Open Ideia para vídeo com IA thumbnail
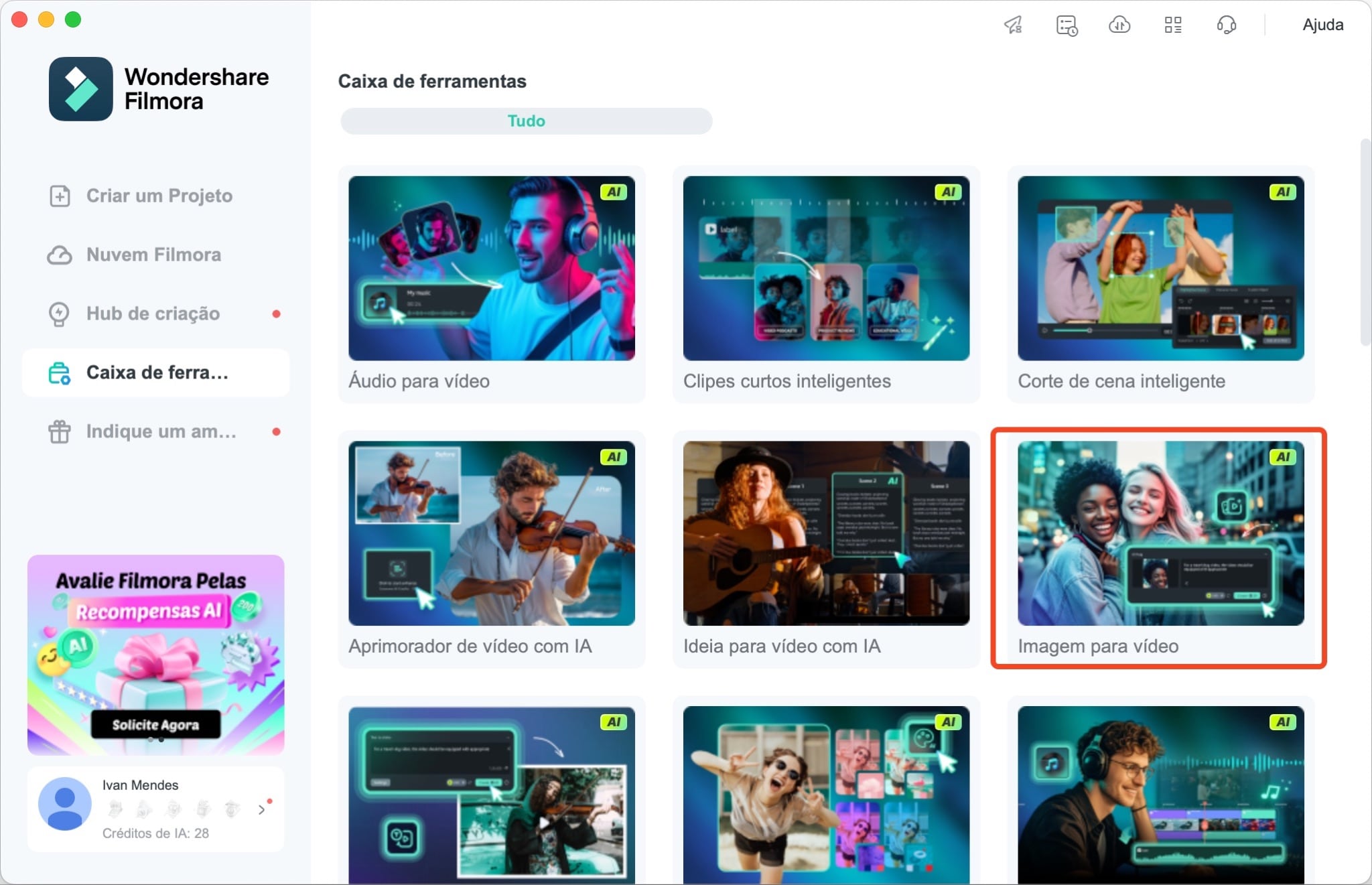 pyautogui.click(x=826, y=533)
